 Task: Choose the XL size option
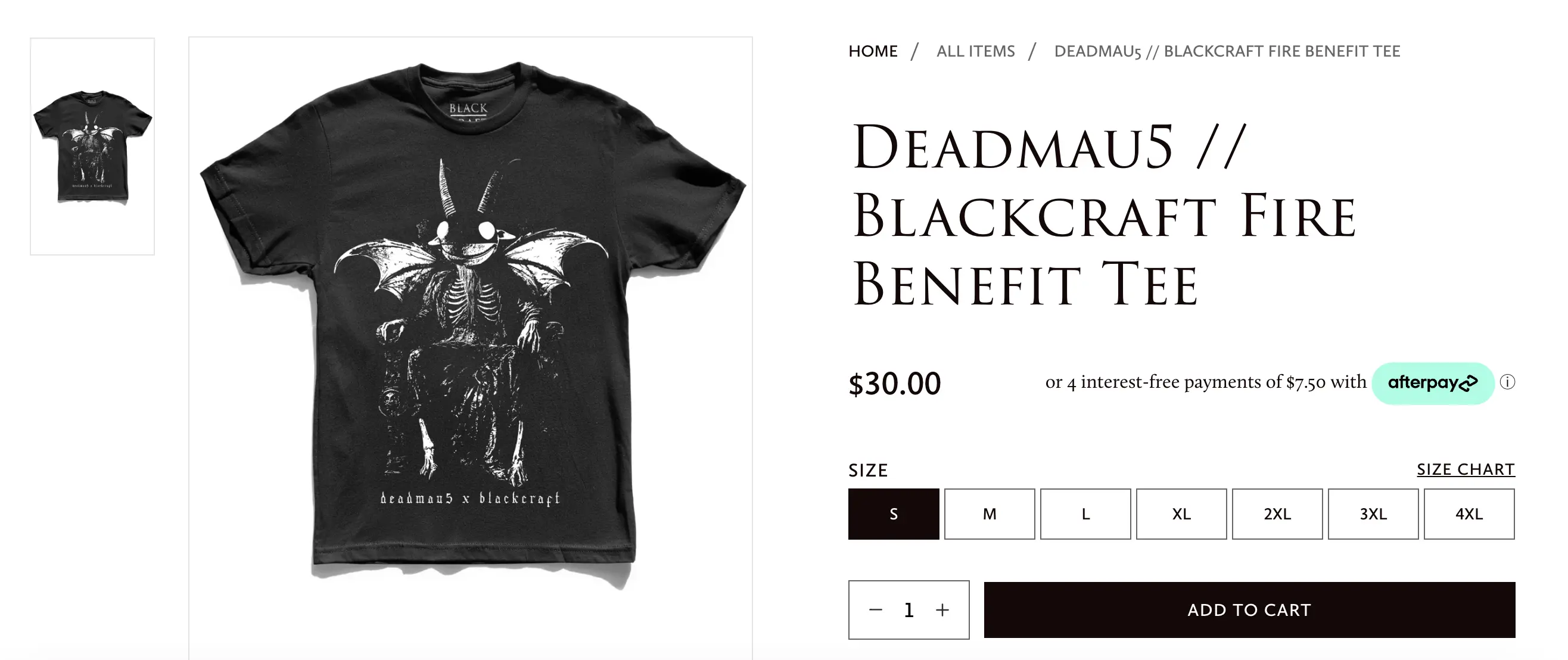1181,514
